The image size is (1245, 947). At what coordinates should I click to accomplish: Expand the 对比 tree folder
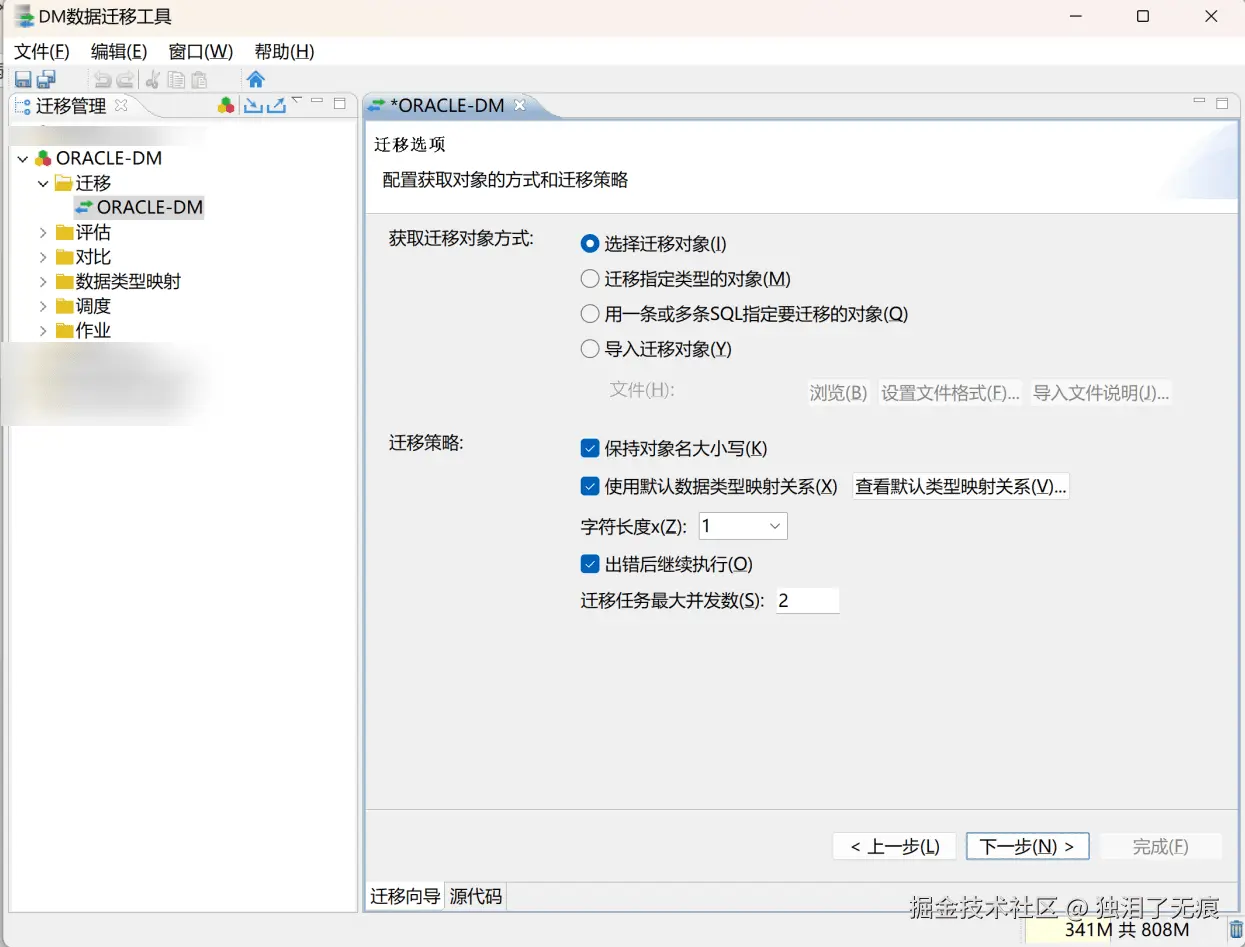(43, 257)
